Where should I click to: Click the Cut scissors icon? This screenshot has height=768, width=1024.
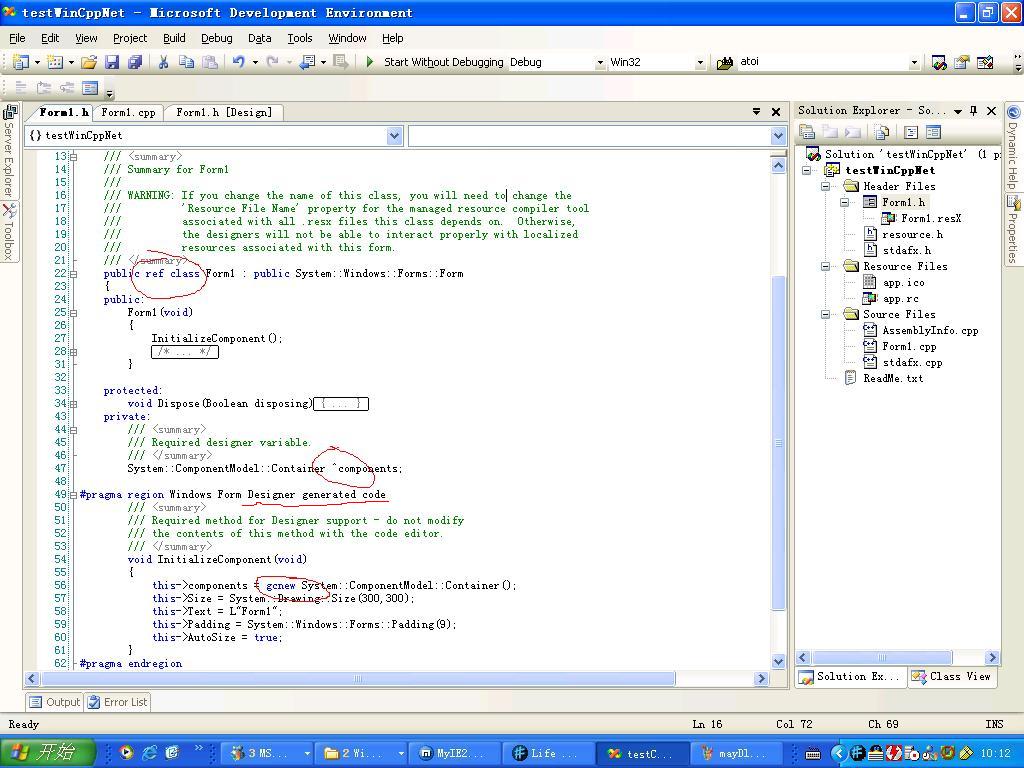(163, 62)
